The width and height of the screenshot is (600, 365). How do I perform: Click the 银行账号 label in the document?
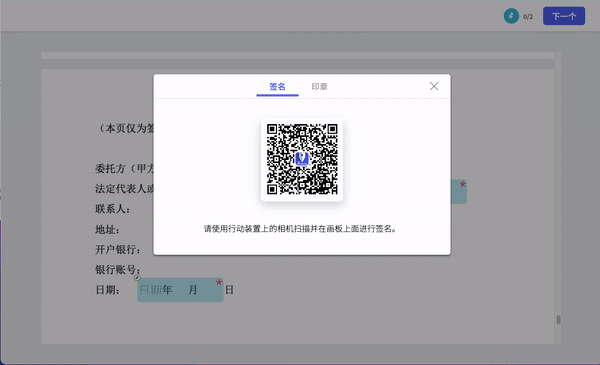click(x=117, y=269)
